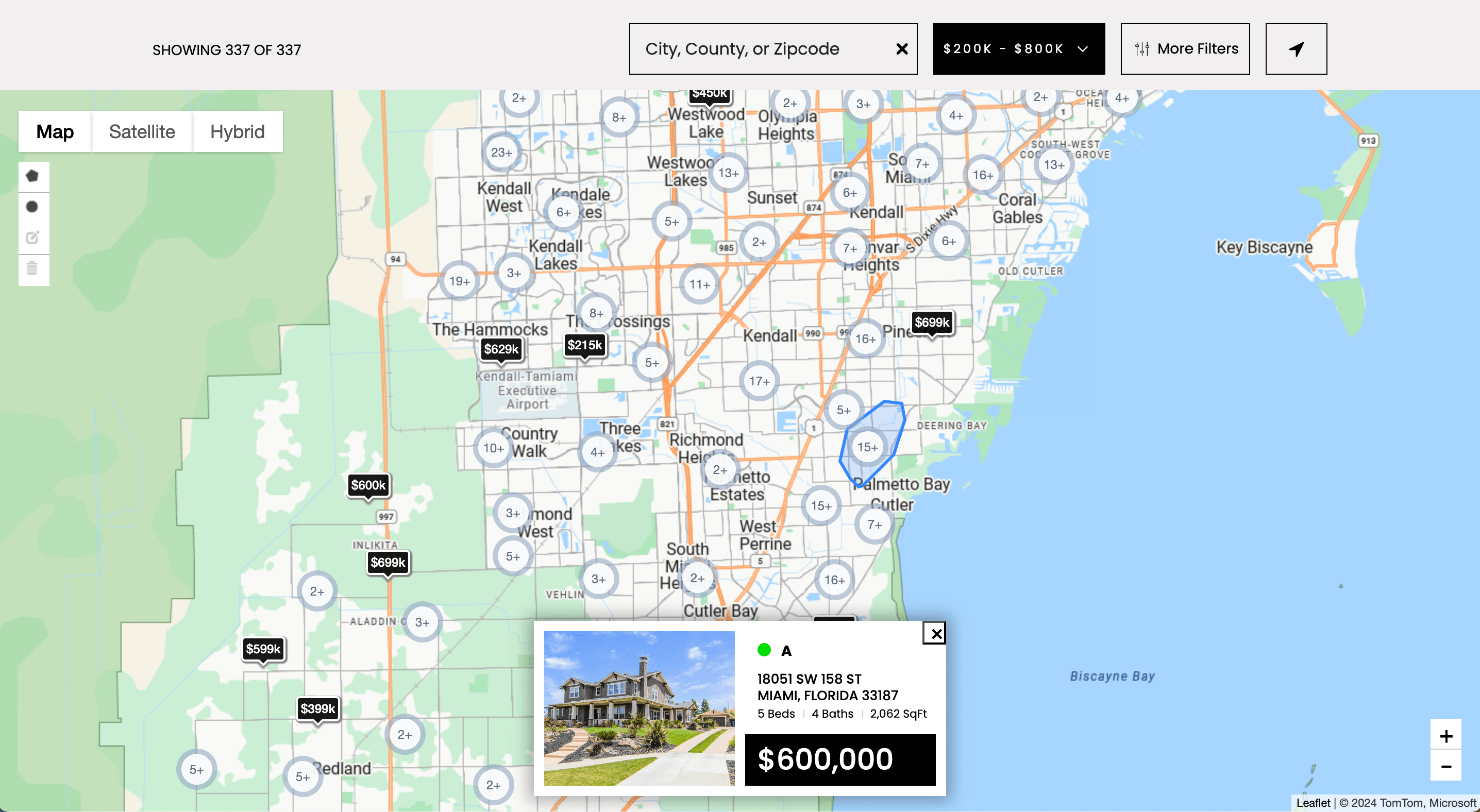Switch to Hybrid map view
Screen dimensions: 1480x812
[x=237, y=131]
